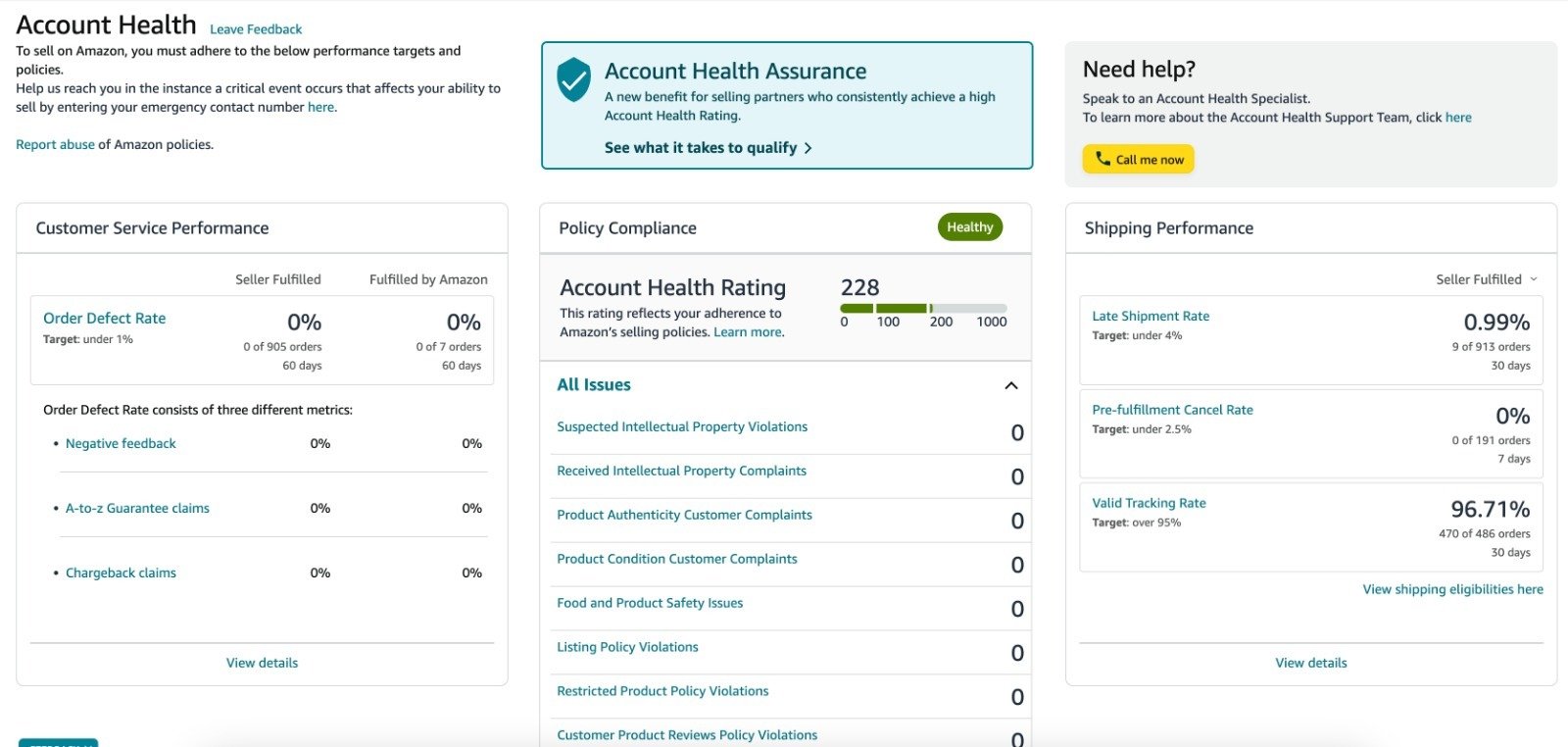The width and height of the screenshot is (1568, 747).
Task: Open the Negative feedback metric
Action: coord(121,444)
